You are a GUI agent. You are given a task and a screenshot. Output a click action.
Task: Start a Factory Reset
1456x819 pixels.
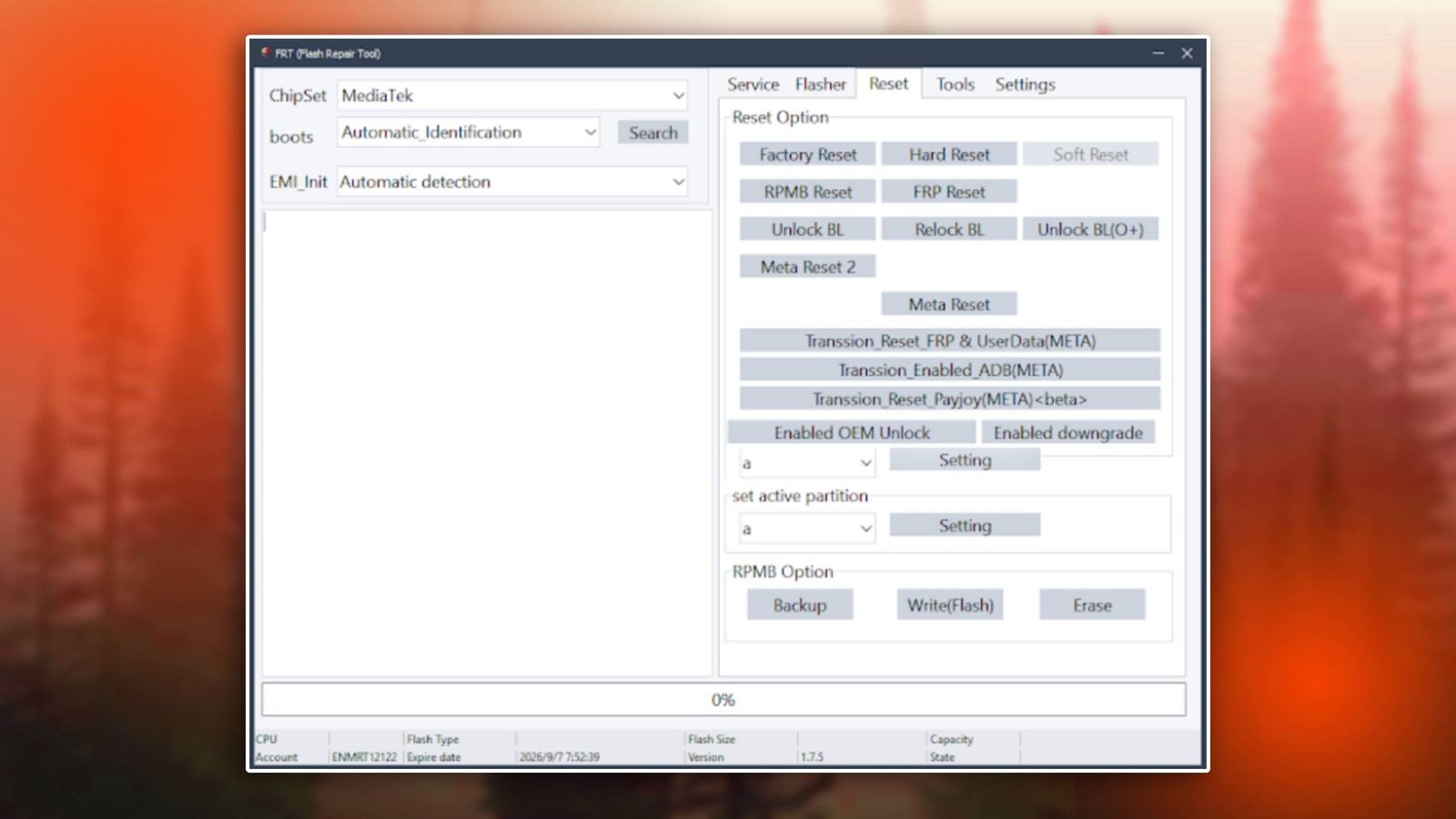pyautogui.click(x=807, y=154)
